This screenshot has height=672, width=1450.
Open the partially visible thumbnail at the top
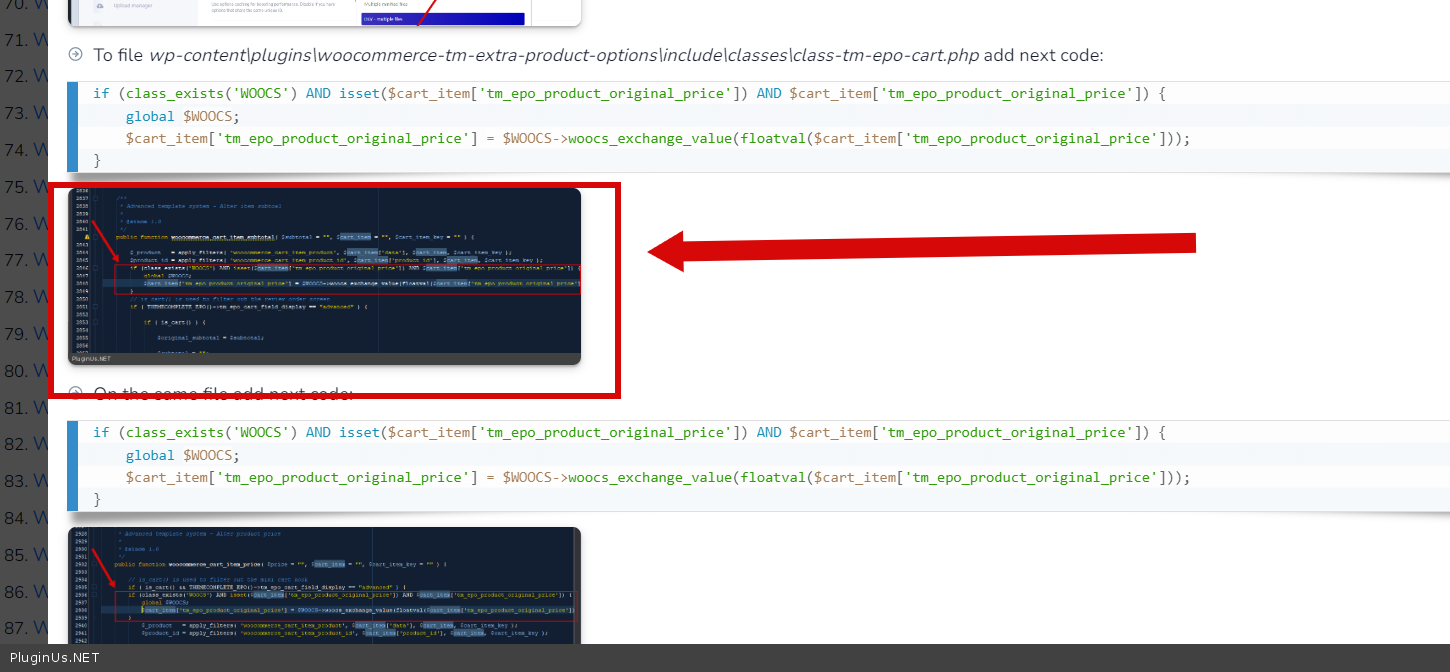click(324, 12)
